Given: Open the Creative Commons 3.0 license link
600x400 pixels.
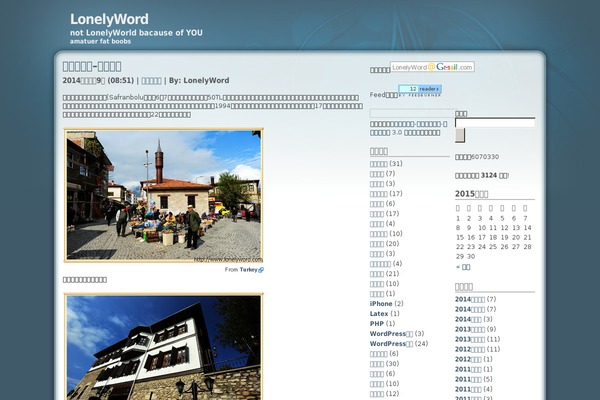Looking at the screenshot, I should pos(408,128).
